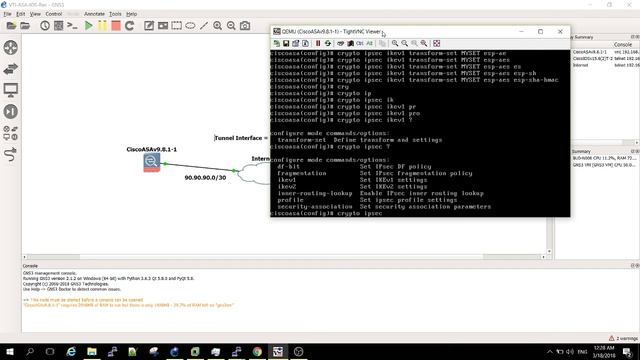640x360 pixels.
Task: Click the GNS3 Zoom out icon
Action: click(x=231, y=26)
